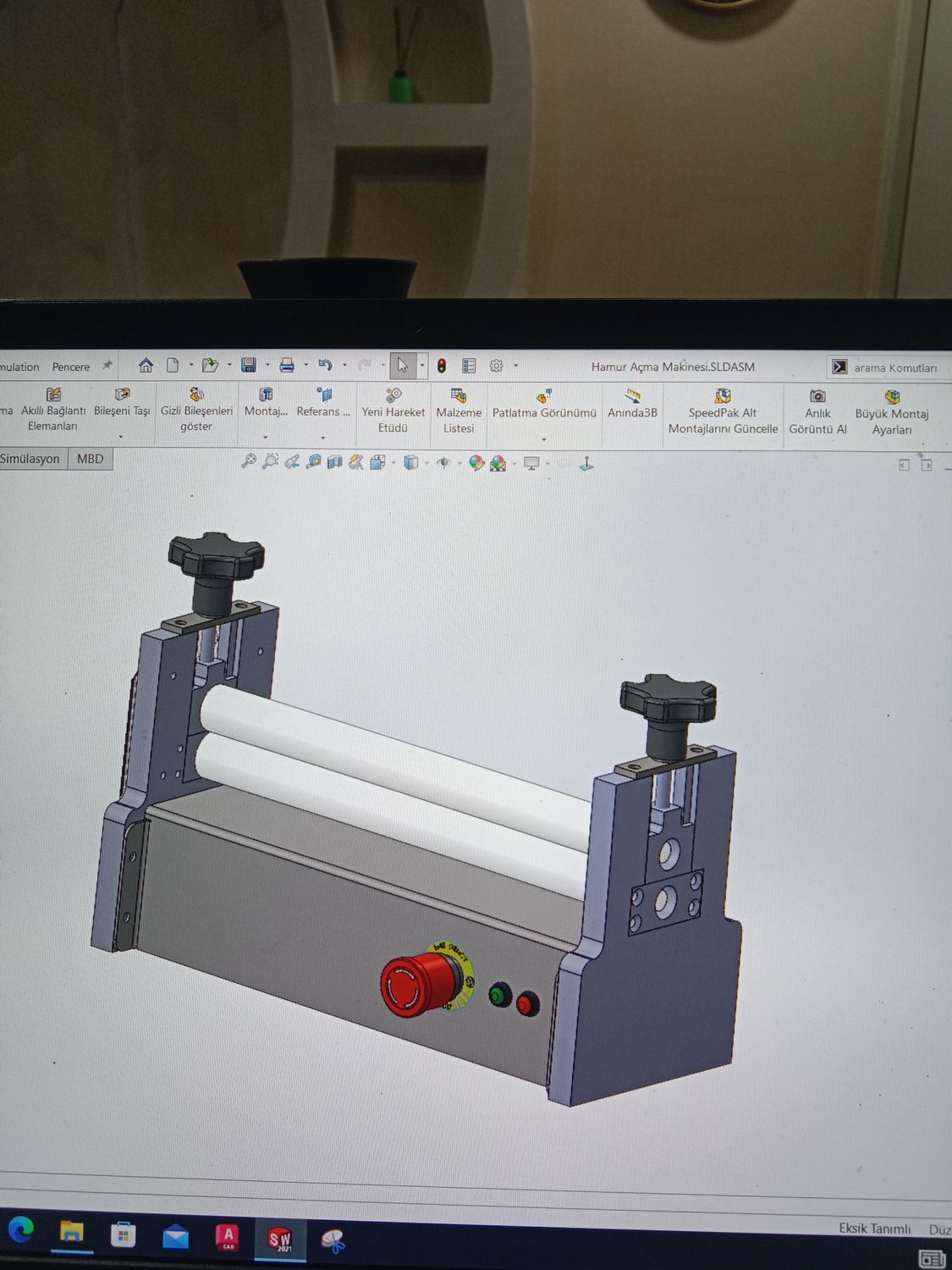Expand the Patlatma Görünümü dropdown arrow
Viewport: 952px width, 1270px height.
click(544, 439)
